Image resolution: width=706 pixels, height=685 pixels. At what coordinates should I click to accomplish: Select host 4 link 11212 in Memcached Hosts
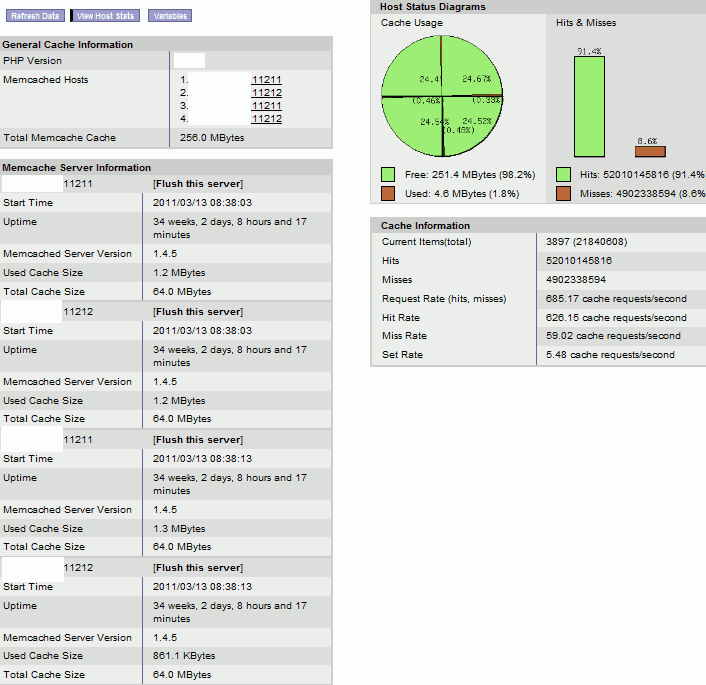266,119
